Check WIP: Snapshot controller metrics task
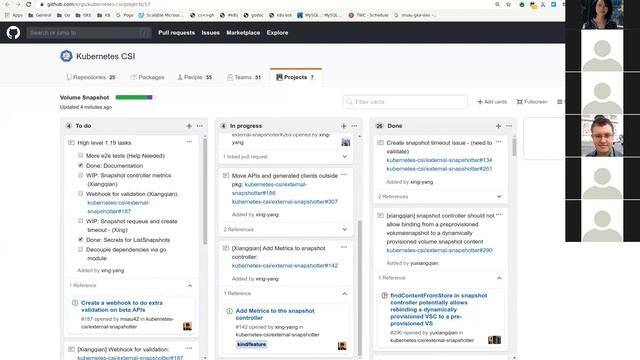 pos(80,175)
